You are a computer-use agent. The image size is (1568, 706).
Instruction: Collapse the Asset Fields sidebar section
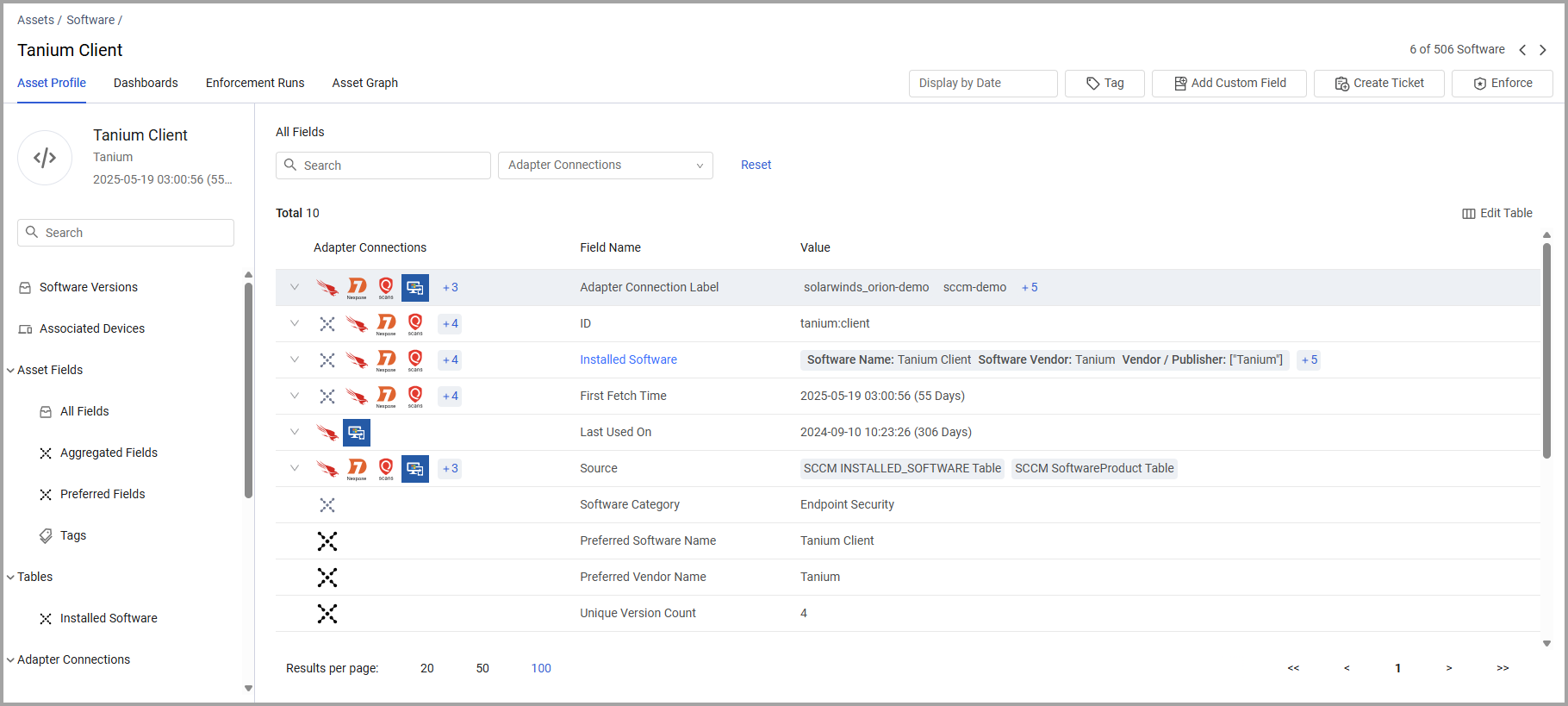[10, 371]
